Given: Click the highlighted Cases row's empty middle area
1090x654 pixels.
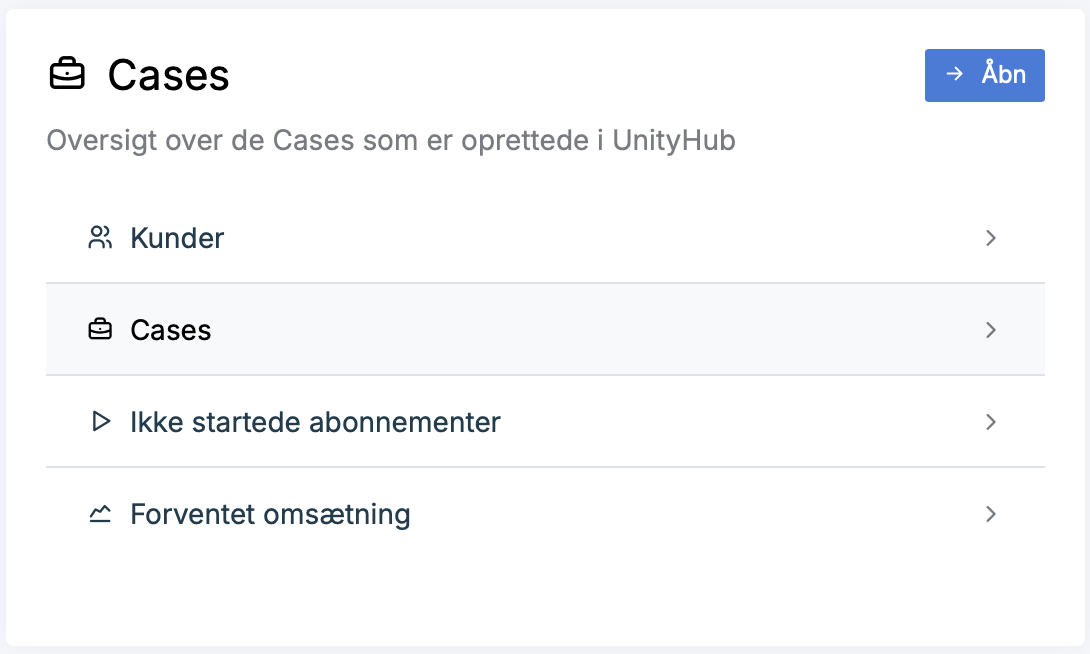Looking at the screenshot, I should point(600,330).
